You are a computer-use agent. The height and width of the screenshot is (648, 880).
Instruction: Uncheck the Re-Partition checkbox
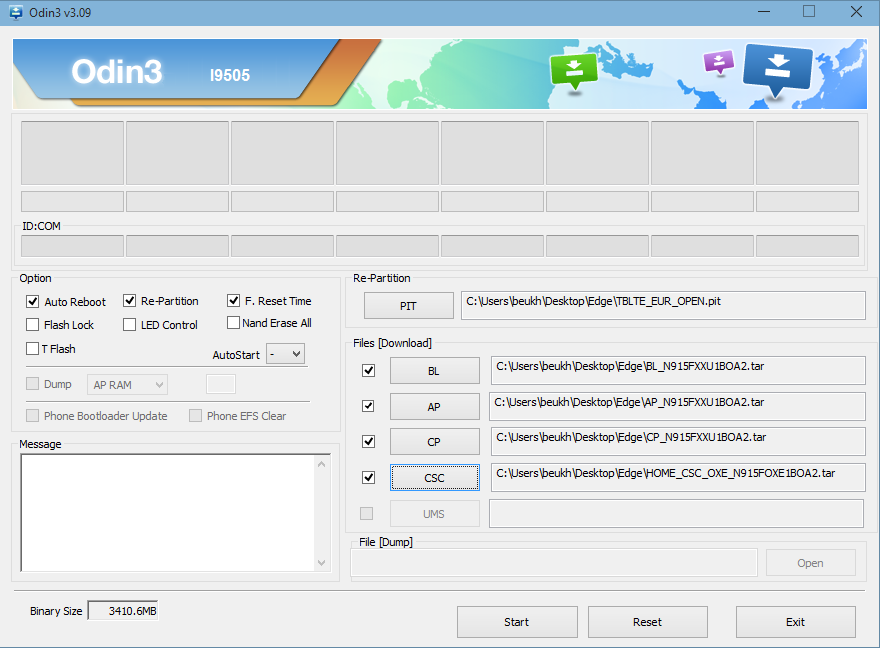click(130, 300)
